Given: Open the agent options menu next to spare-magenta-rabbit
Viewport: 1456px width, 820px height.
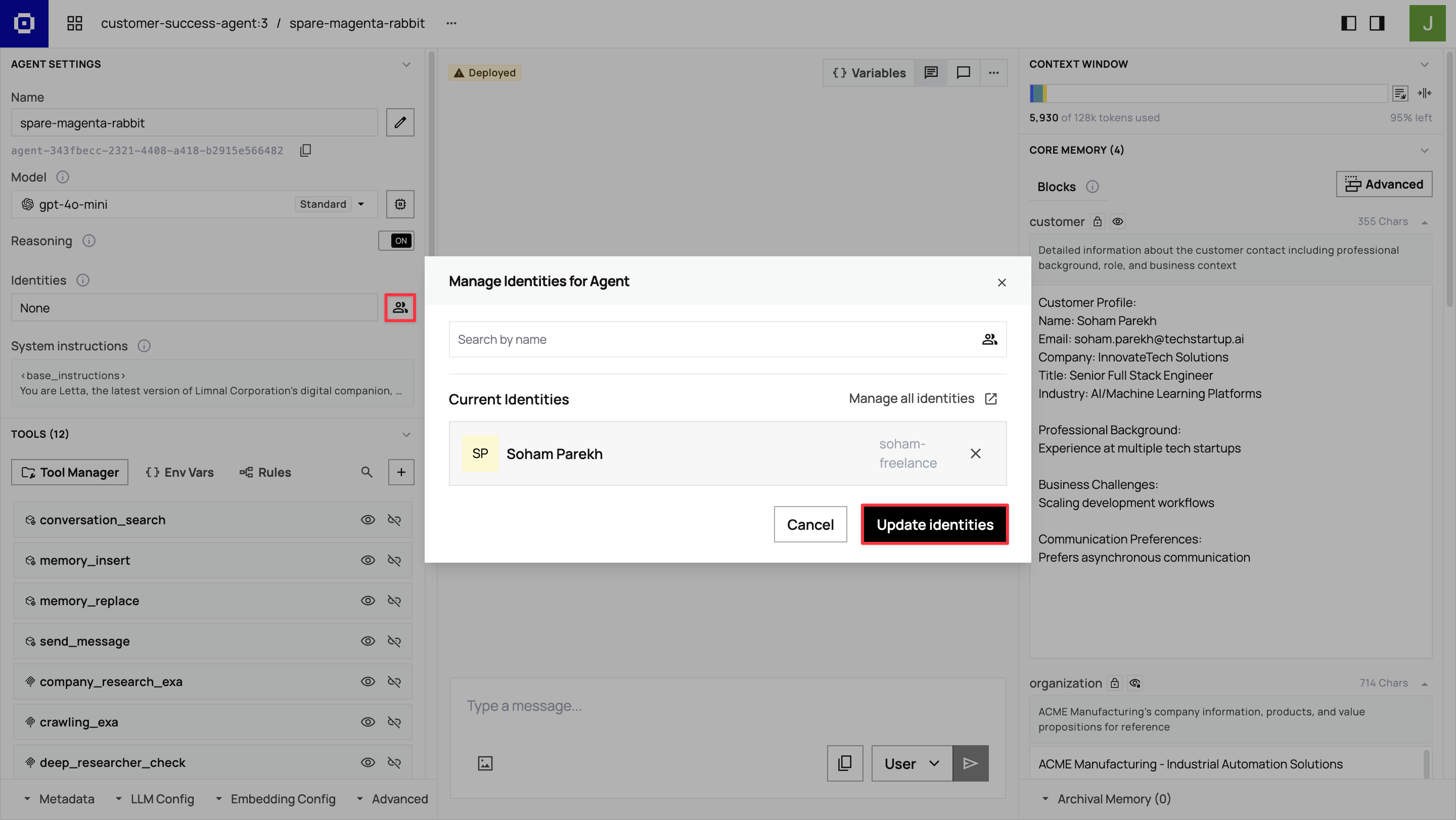Looking at the screenshot, I should click(x=451, y=23).
